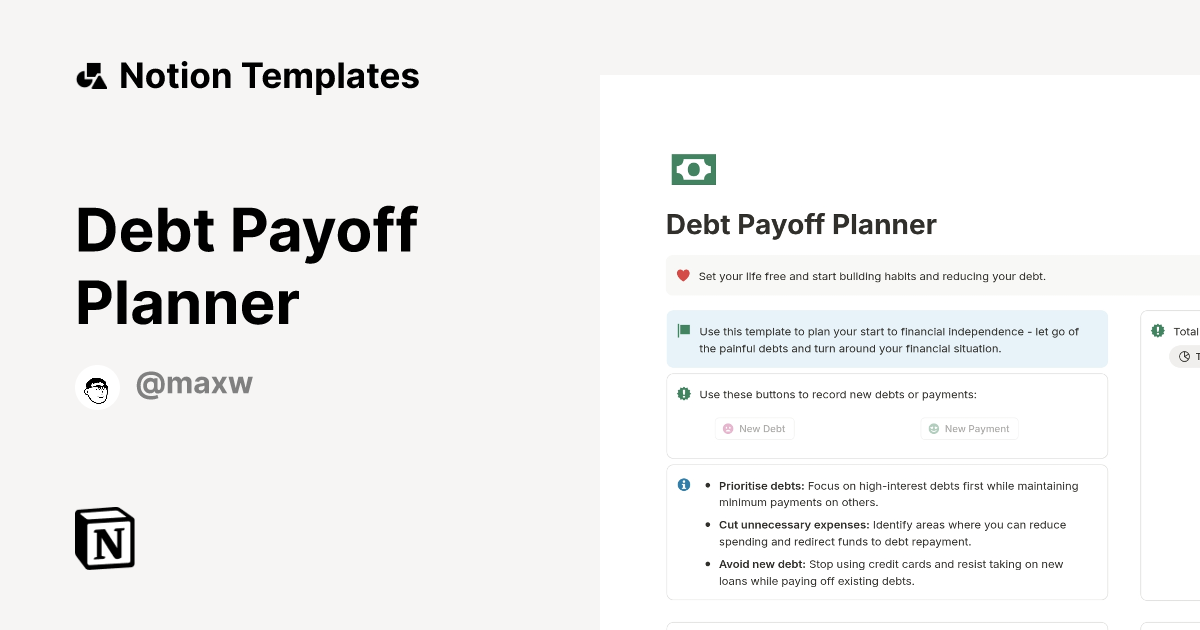Click the maxw avatar picture
Screen dimensions: 1200x630
(97, 388)
